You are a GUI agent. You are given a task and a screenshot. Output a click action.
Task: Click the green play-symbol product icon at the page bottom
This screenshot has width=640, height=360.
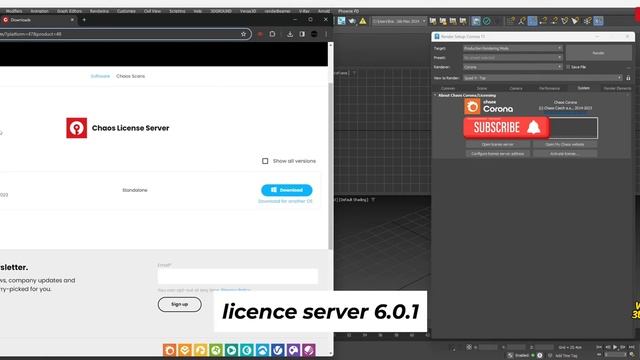click(231, 350)
